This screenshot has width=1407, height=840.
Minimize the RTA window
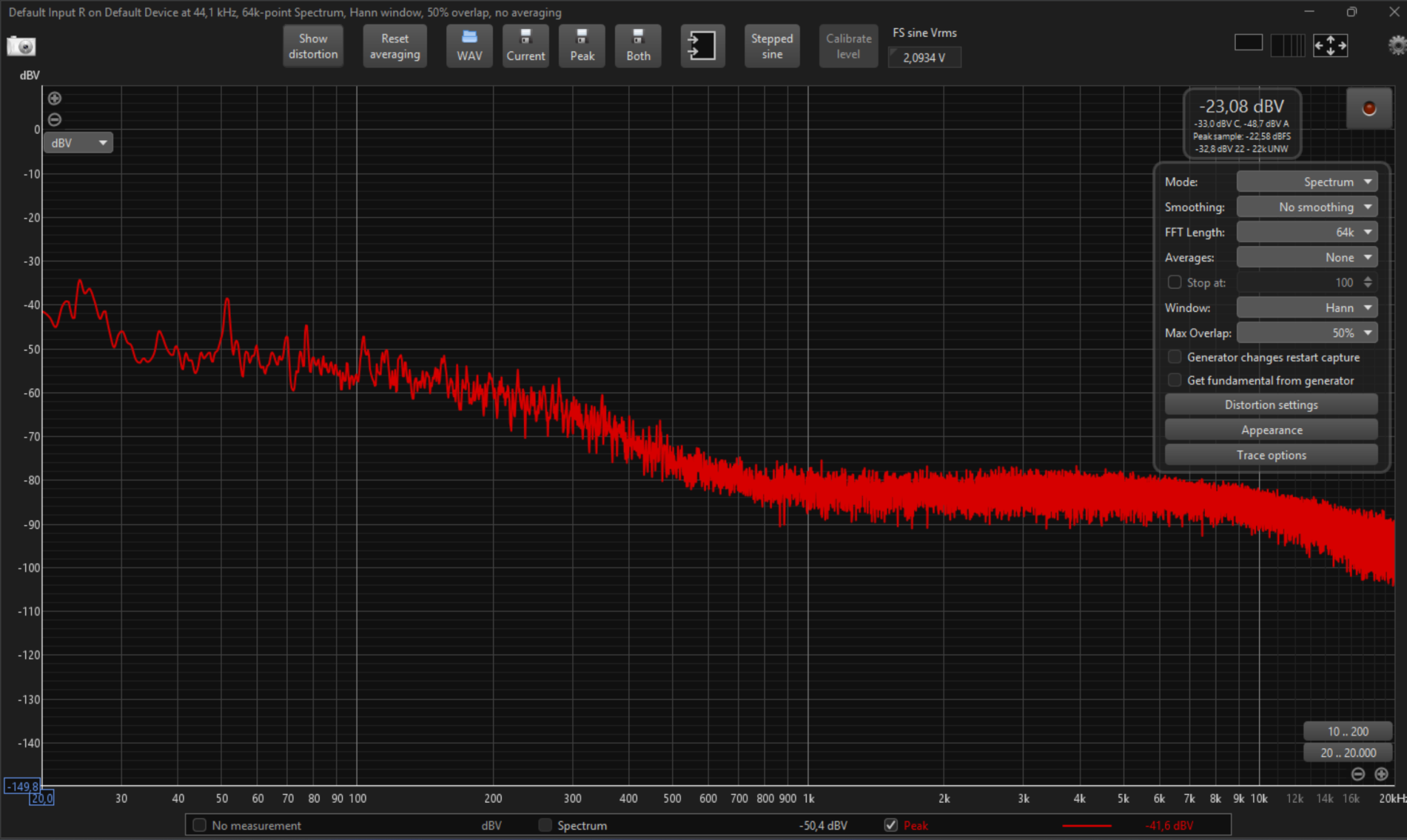[x=1309, y=12]
